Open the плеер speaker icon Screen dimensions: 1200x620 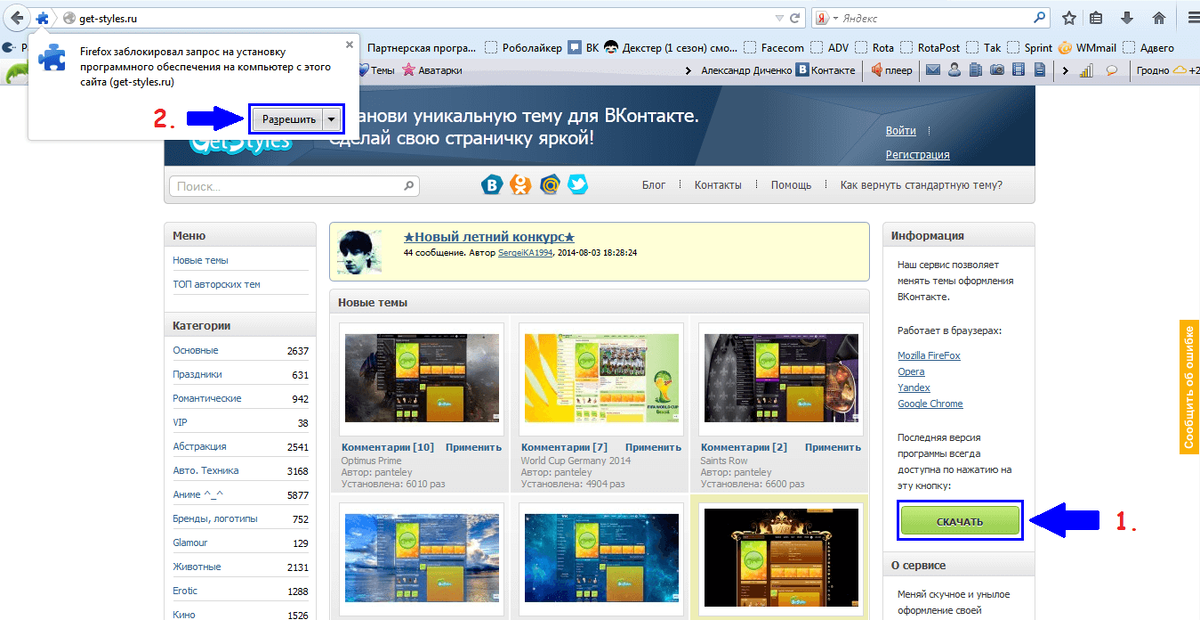click(876, 70)
